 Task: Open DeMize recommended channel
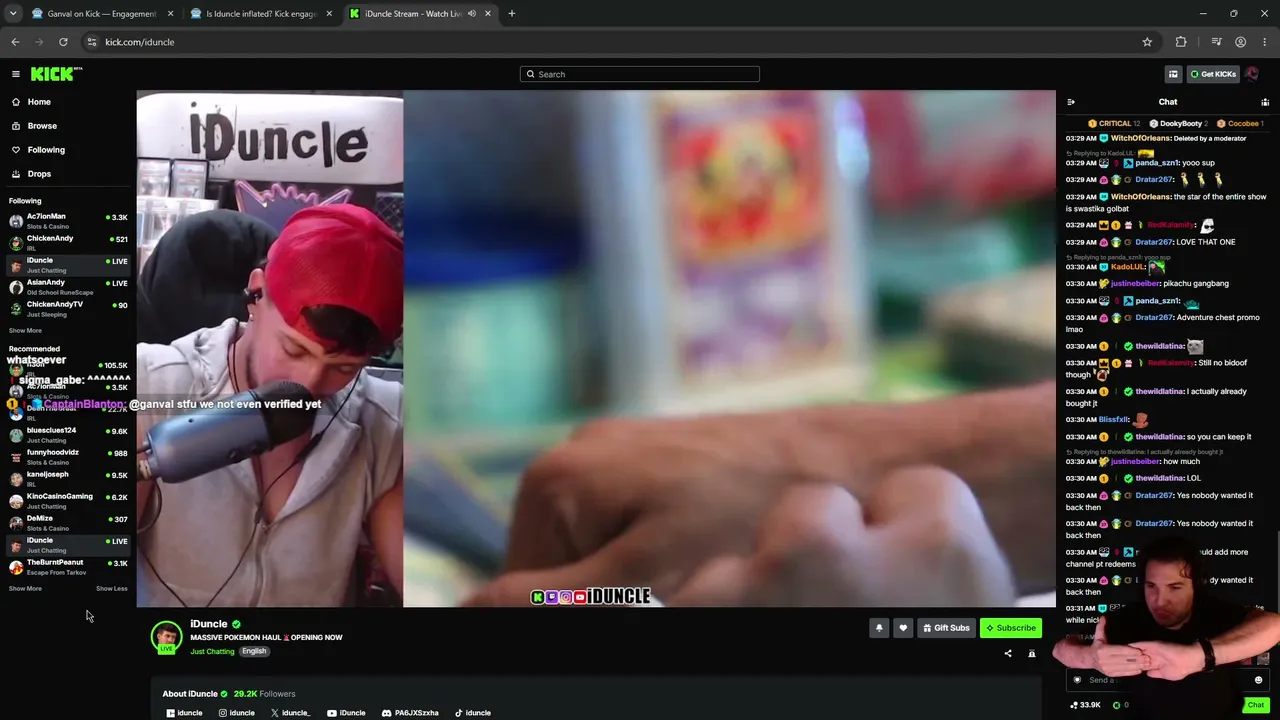(68, 523)
